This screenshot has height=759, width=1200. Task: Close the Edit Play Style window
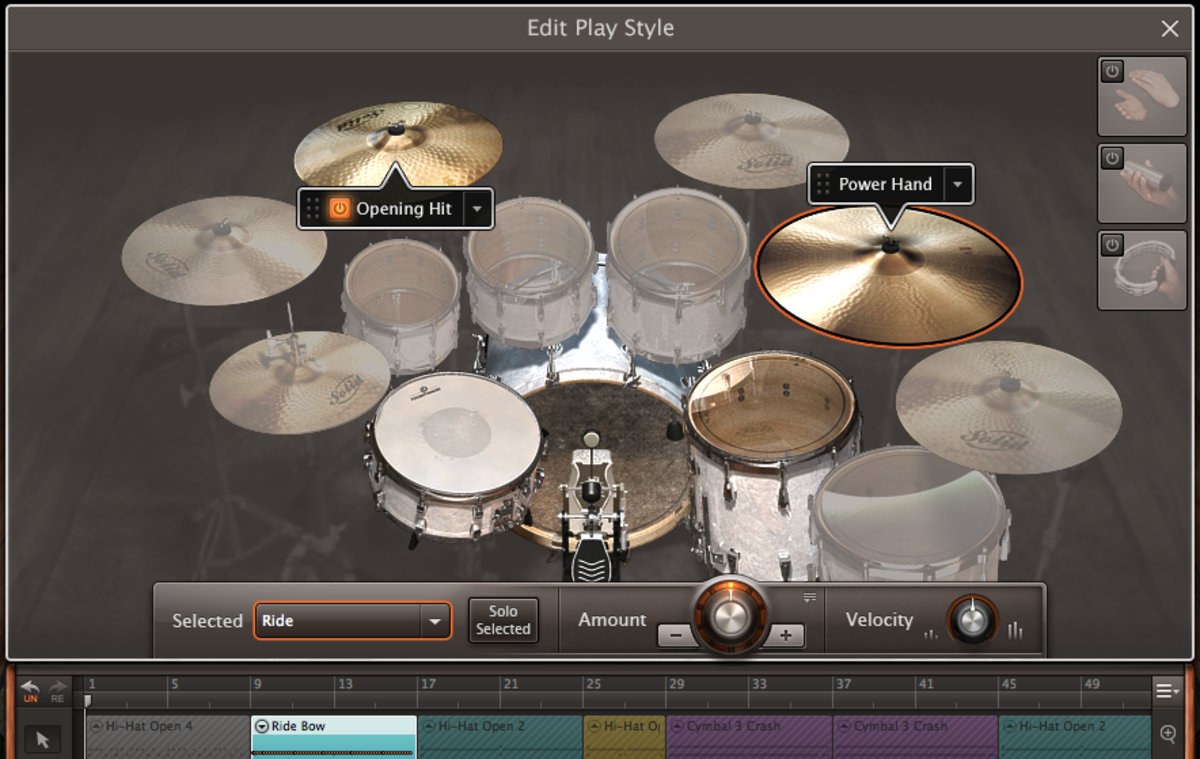pos(1170,29)
